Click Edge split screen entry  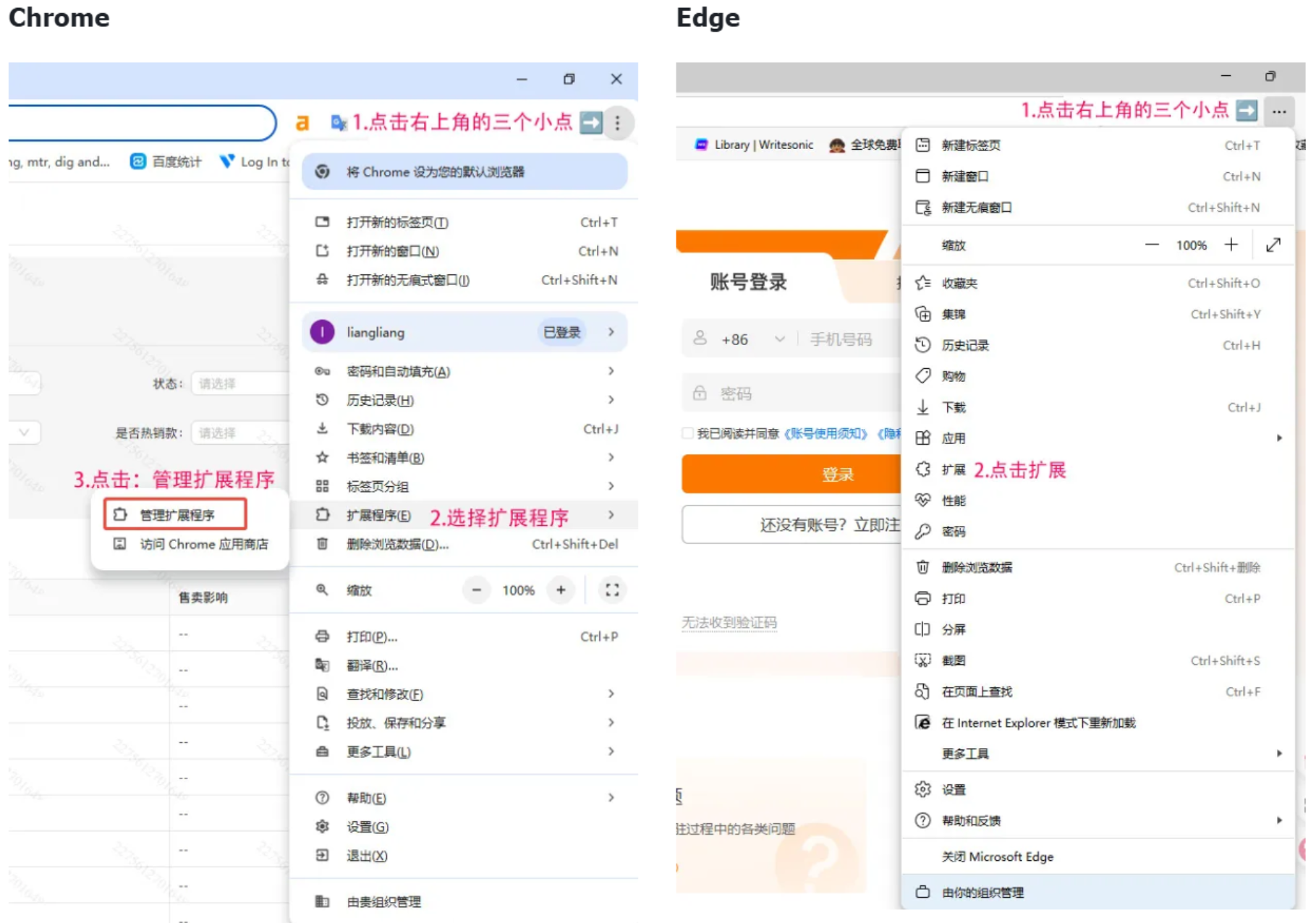click(x=1098, y=629)
